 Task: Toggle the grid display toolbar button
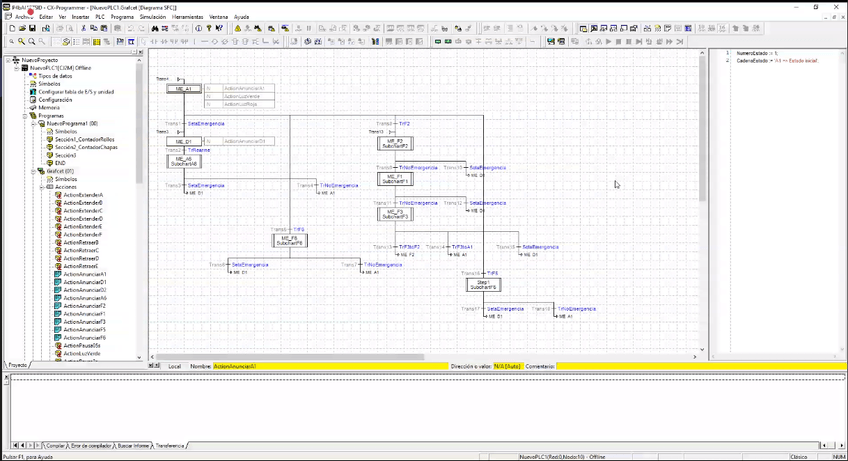97,42
